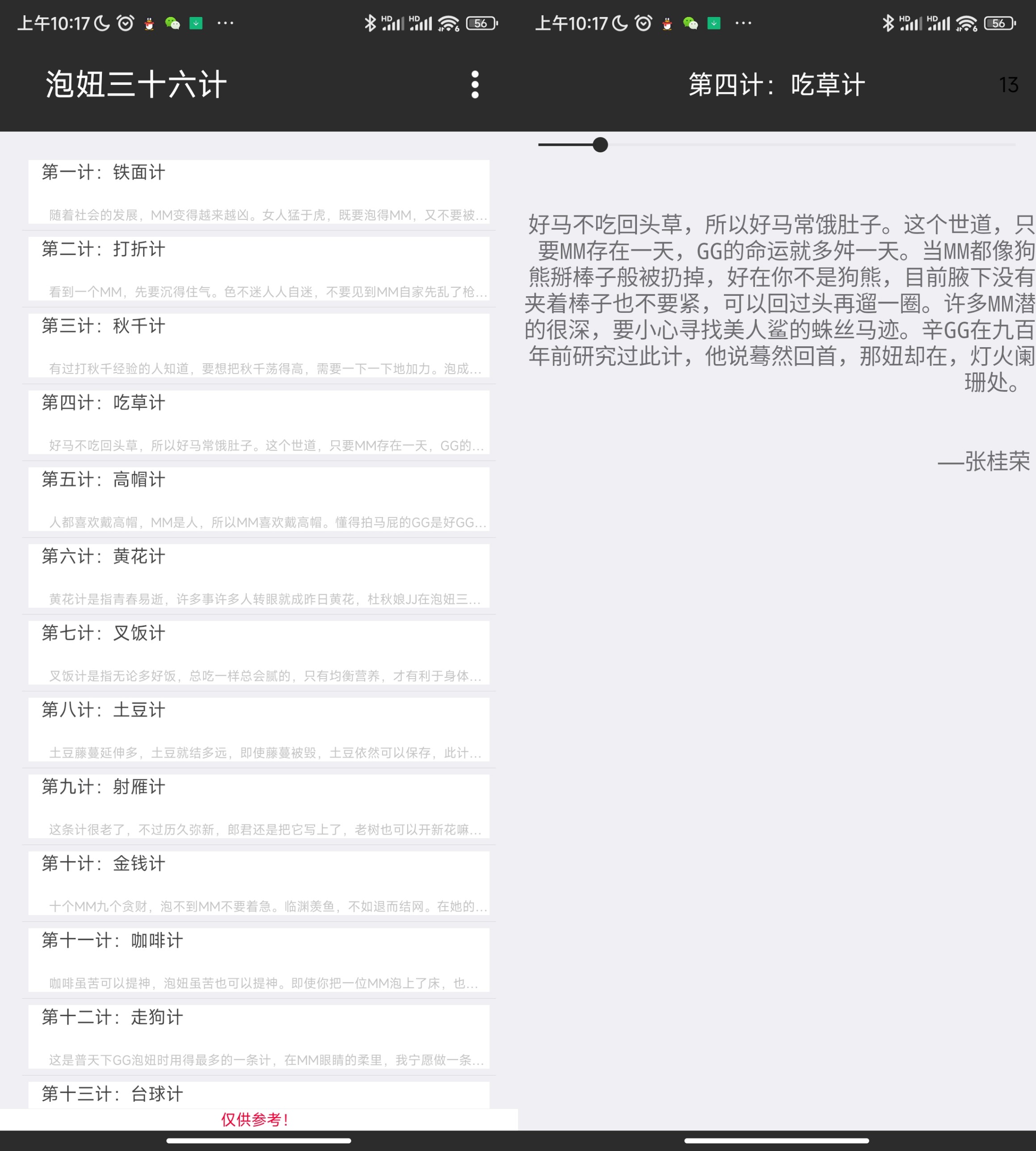Tap the WeChat icon in right status bar
Screen dimensions: 1036x1151
point(691,23)
